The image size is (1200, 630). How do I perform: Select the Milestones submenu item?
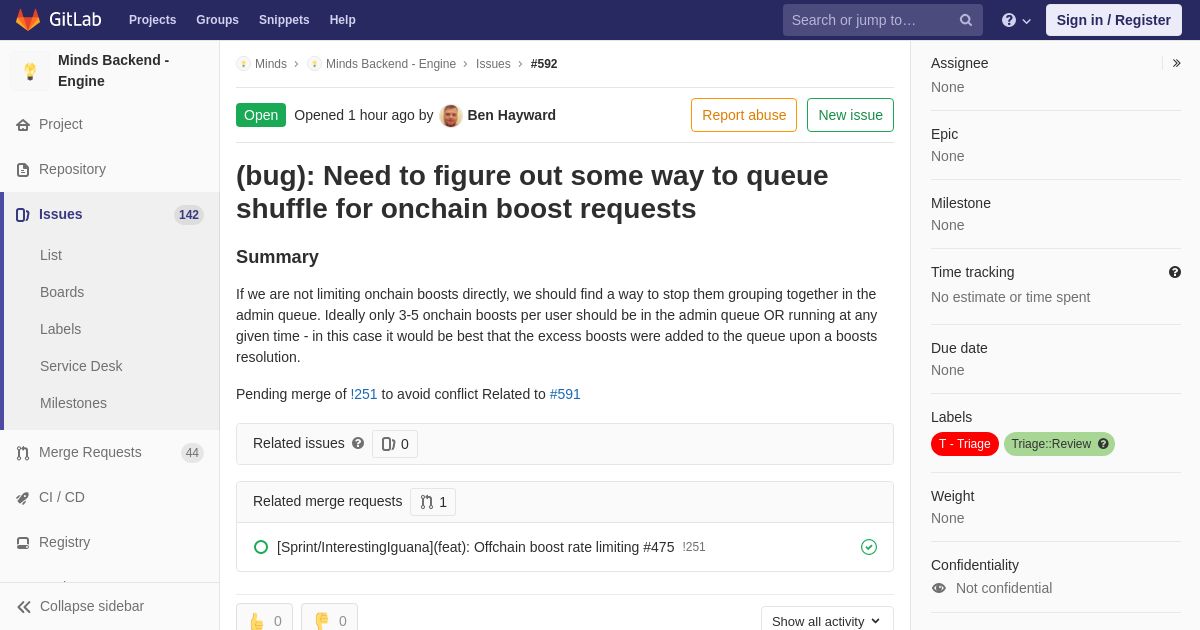click(73, 403)
